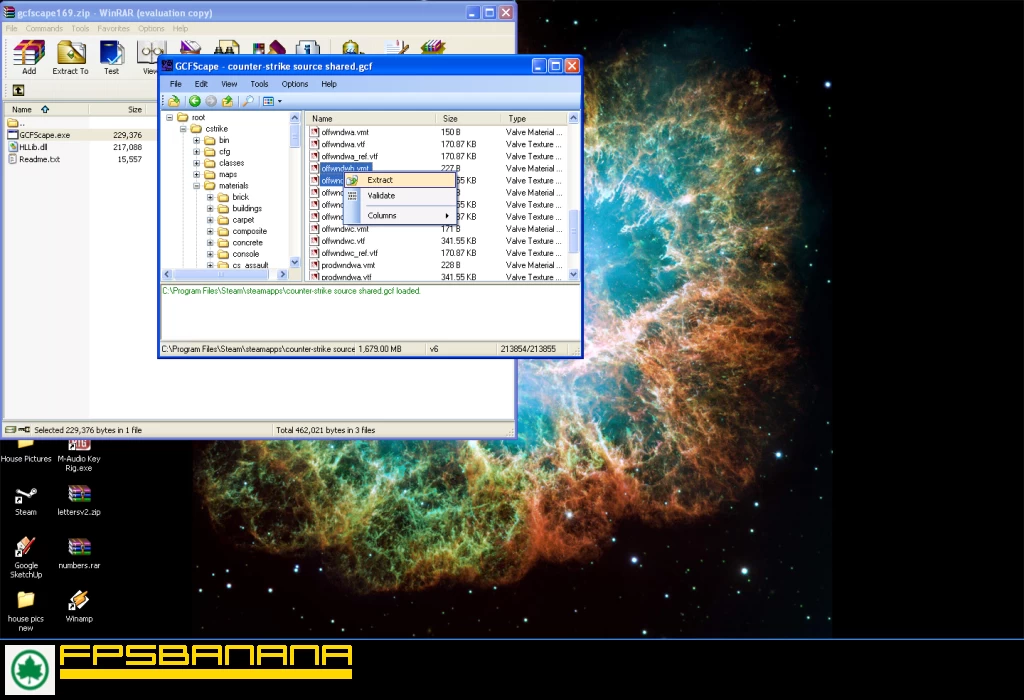Open the Find magnifier tool in GCFScape
The width and height of the screenshot is (1024, 700).
click(247, 101)
